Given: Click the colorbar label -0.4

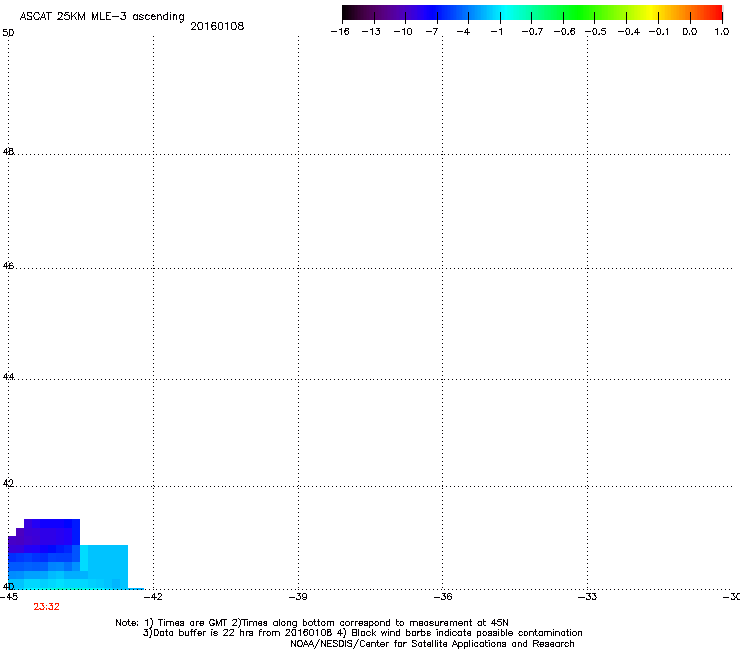Looking at the screenshot, I should pyautogui.click(x=629, y=32).
